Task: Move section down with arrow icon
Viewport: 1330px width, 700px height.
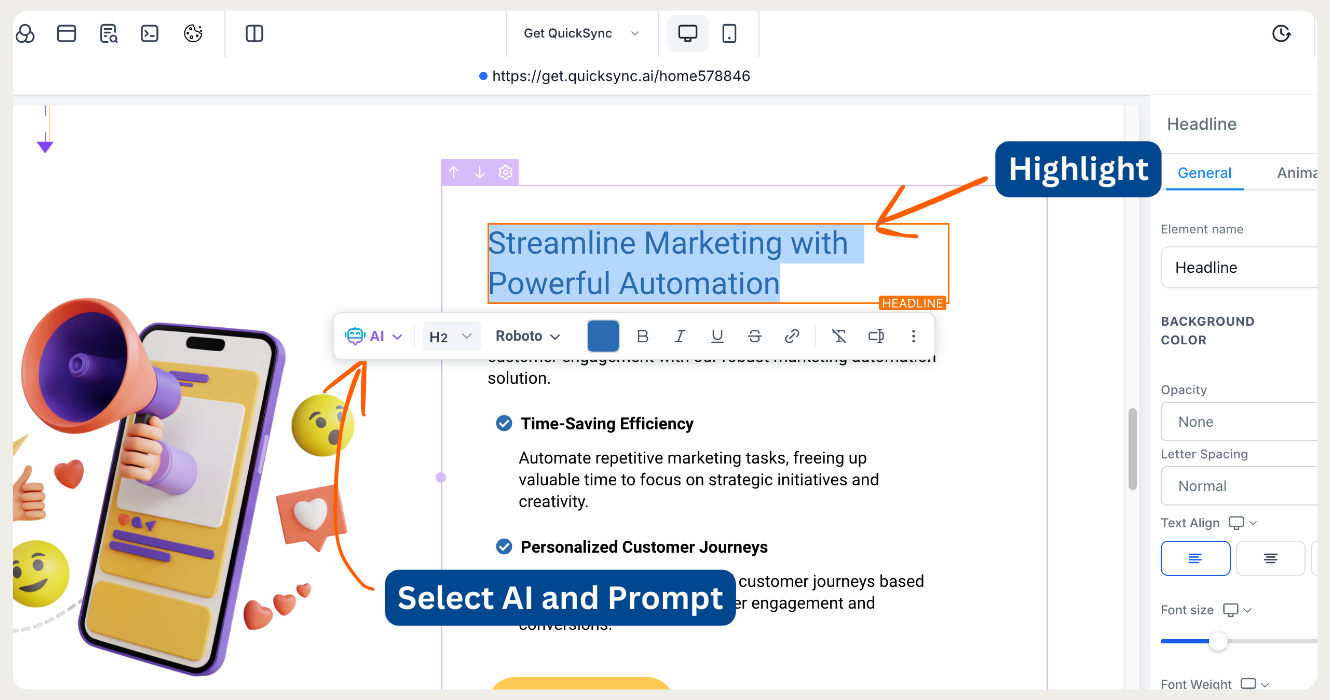Action: (480, 172)
